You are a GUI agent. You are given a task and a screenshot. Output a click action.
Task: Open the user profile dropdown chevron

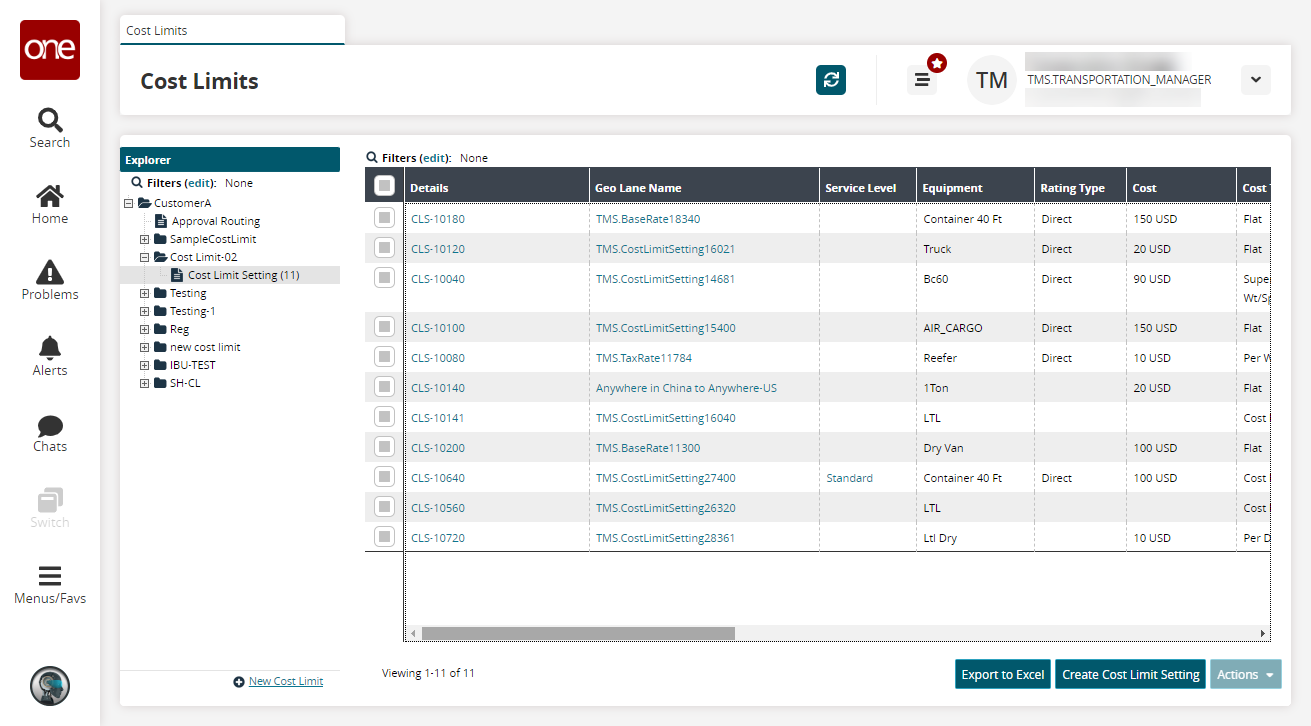(x=1255, y=80)
